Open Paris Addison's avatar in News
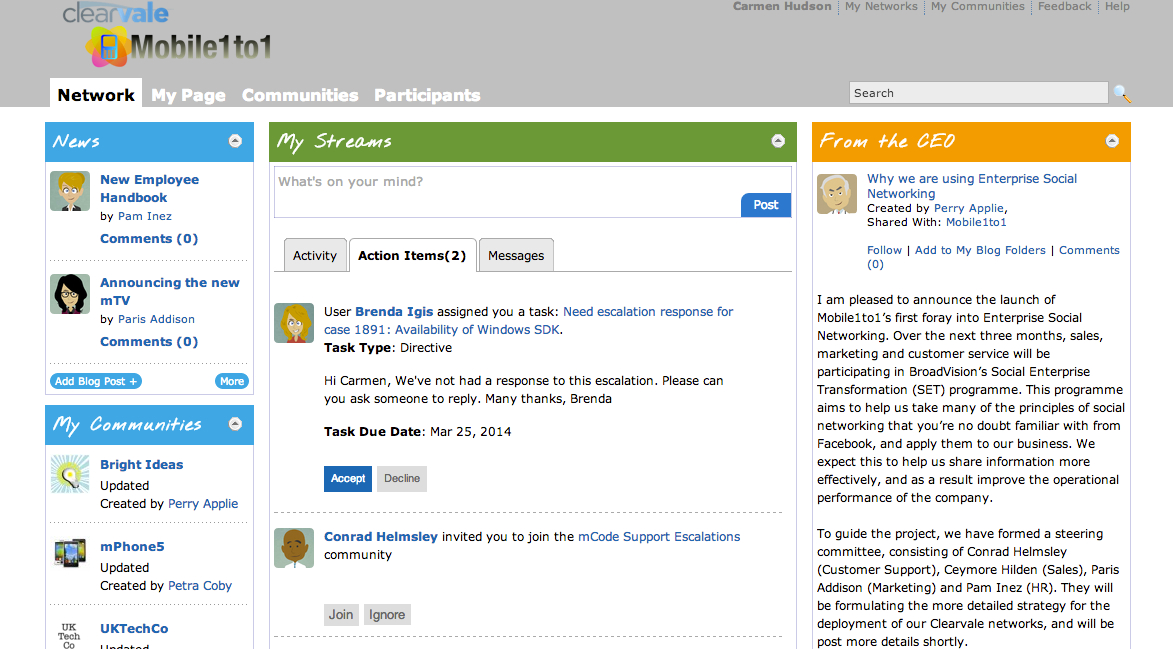 (x=70, y=294)
